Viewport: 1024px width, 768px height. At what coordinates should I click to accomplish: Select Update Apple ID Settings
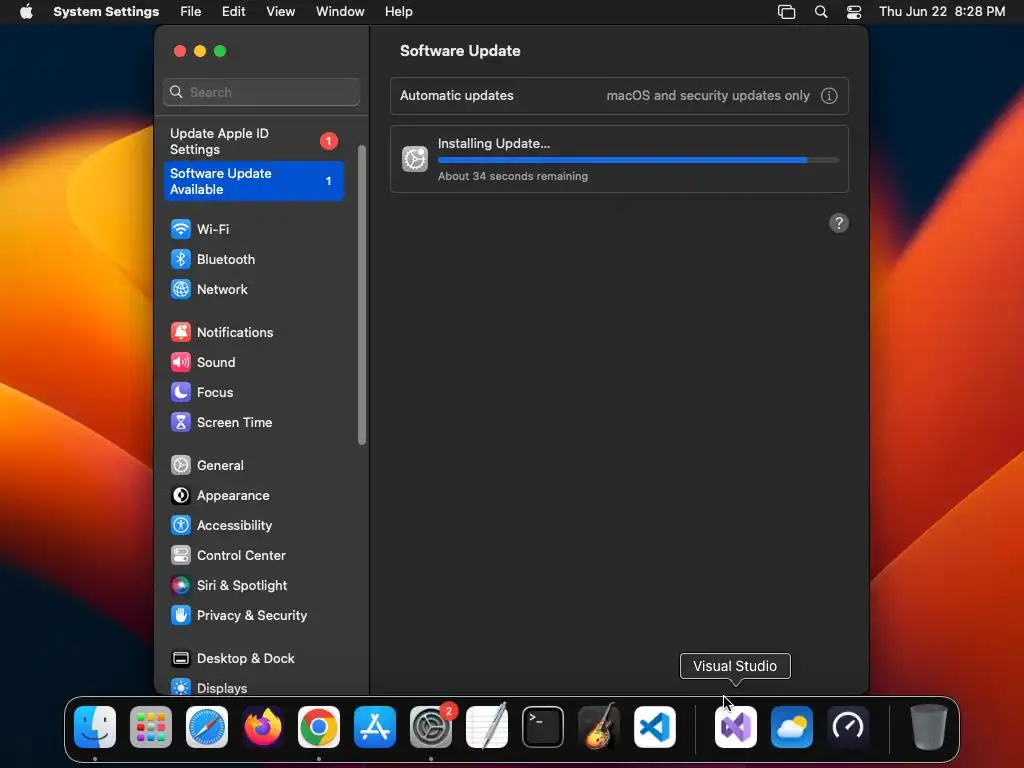pyautogui.click(x=253, y=141)
